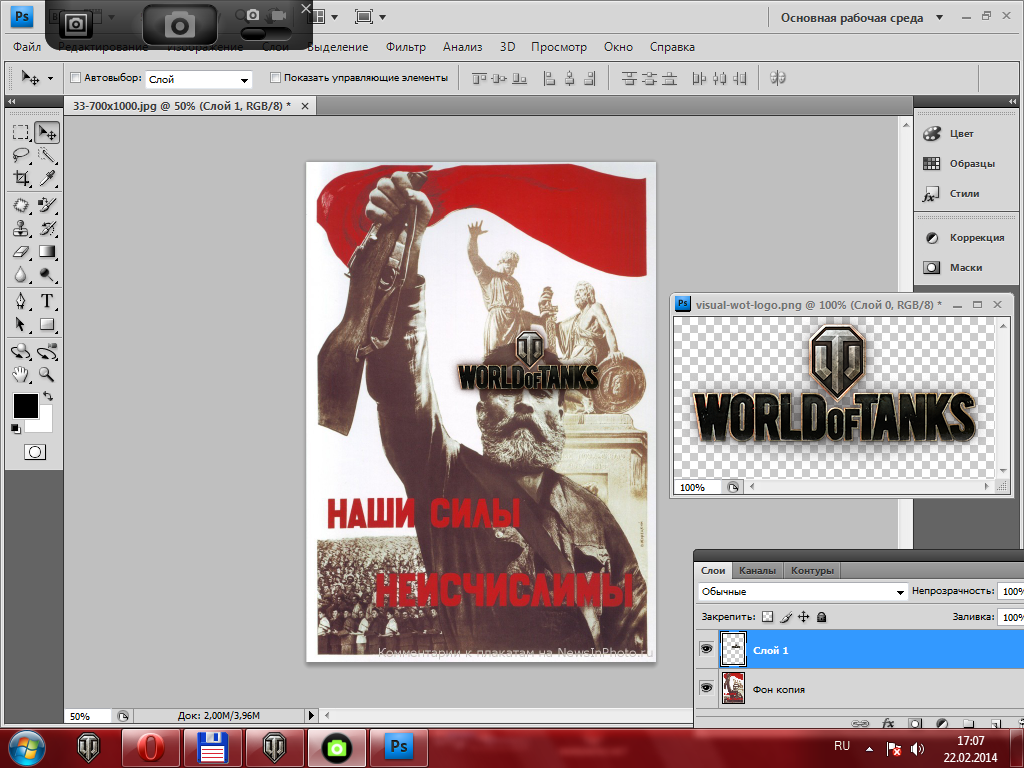Expand the document status info arrow
Screen dimensions: 1024x768
click(x=312, y=715)
